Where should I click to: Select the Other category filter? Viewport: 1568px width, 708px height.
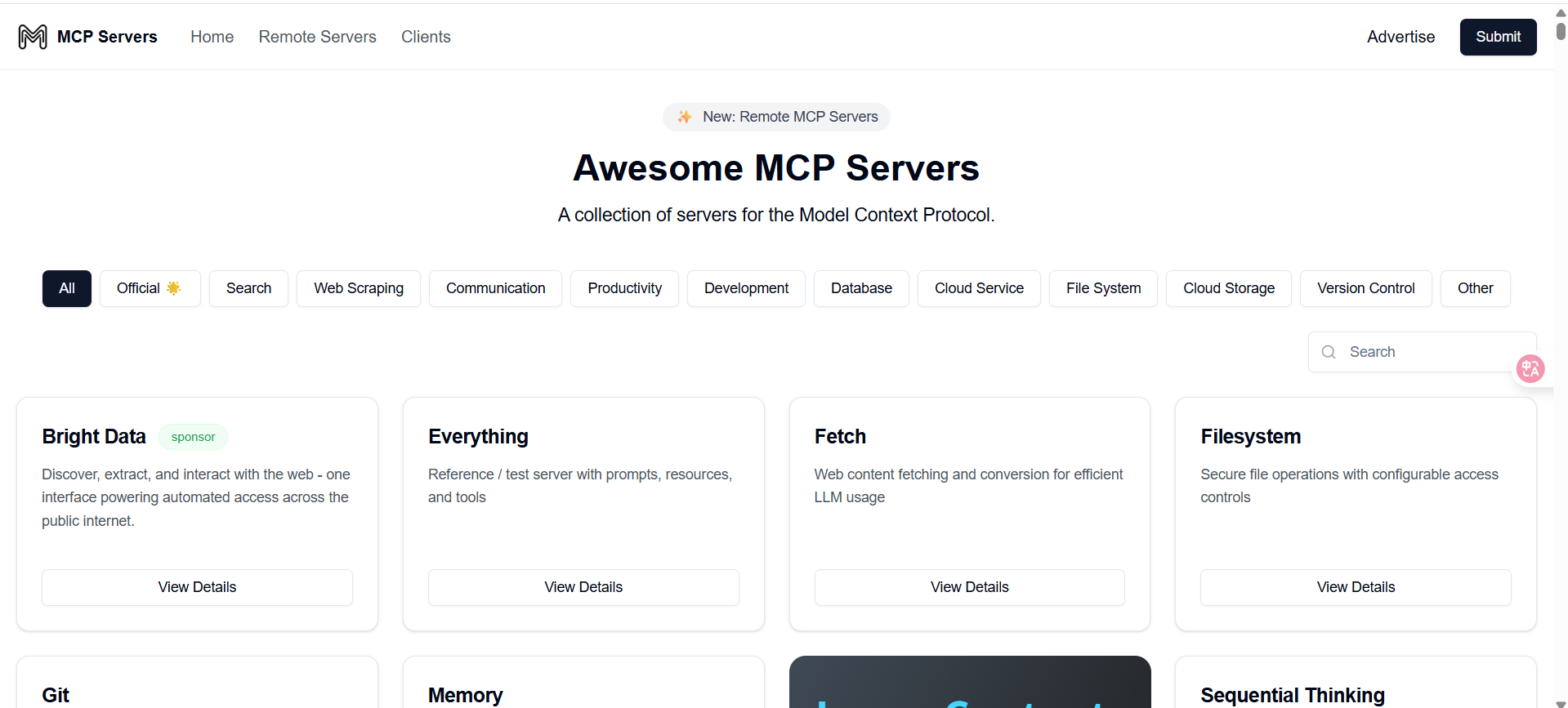pos(1475,288)
